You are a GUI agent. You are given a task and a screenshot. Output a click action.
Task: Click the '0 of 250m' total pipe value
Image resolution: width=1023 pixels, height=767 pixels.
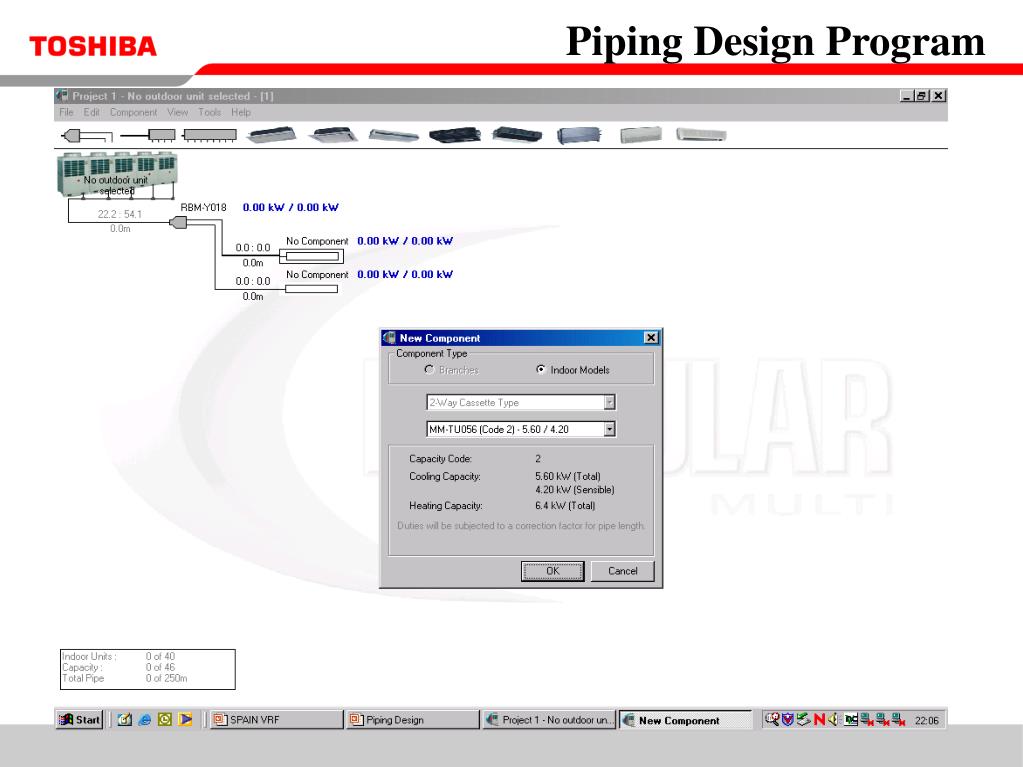[166, 678]
